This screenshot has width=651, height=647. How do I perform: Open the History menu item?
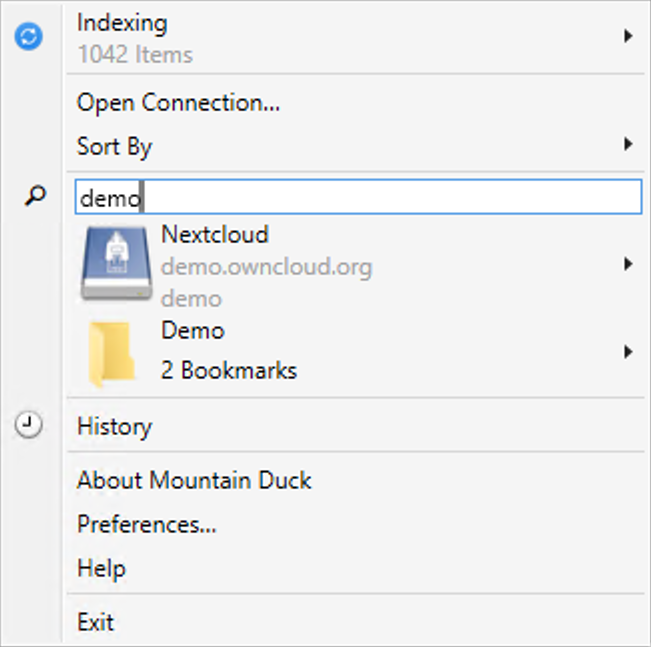pos(355,426)
